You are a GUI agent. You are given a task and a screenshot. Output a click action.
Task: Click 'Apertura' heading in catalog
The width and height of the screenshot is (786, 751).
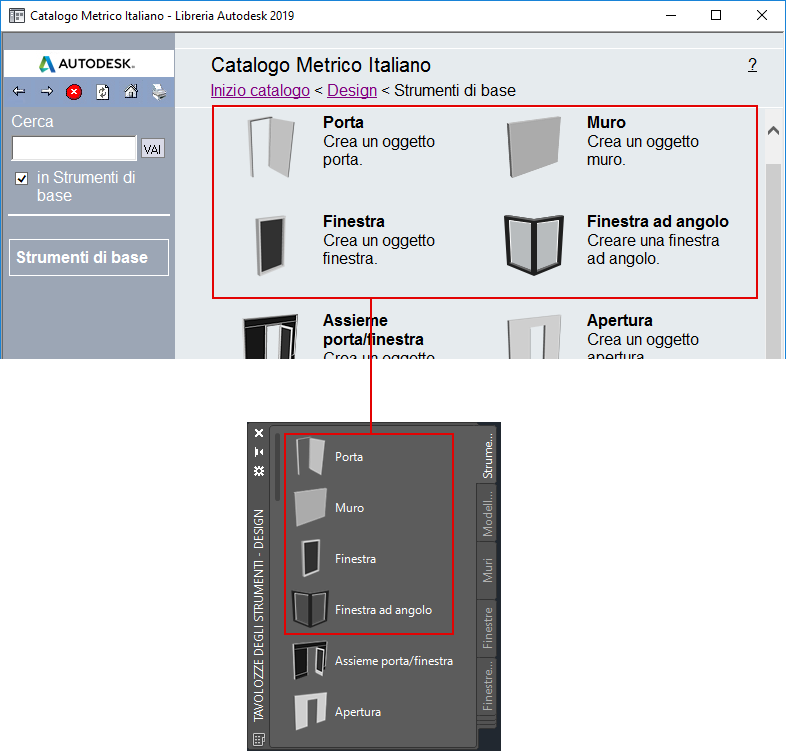pyautogui.click(x=620, y=320)
